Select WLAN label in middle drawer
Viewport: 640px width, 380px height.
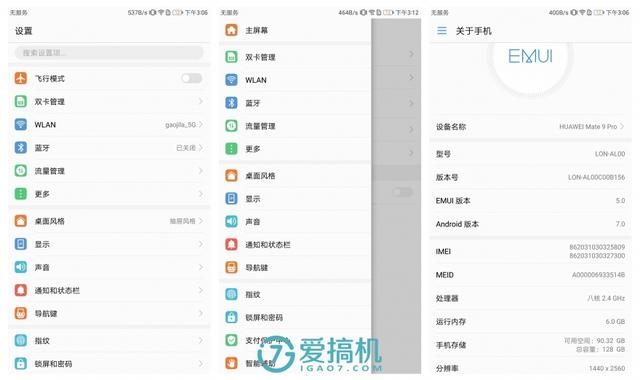pos(256,80)
